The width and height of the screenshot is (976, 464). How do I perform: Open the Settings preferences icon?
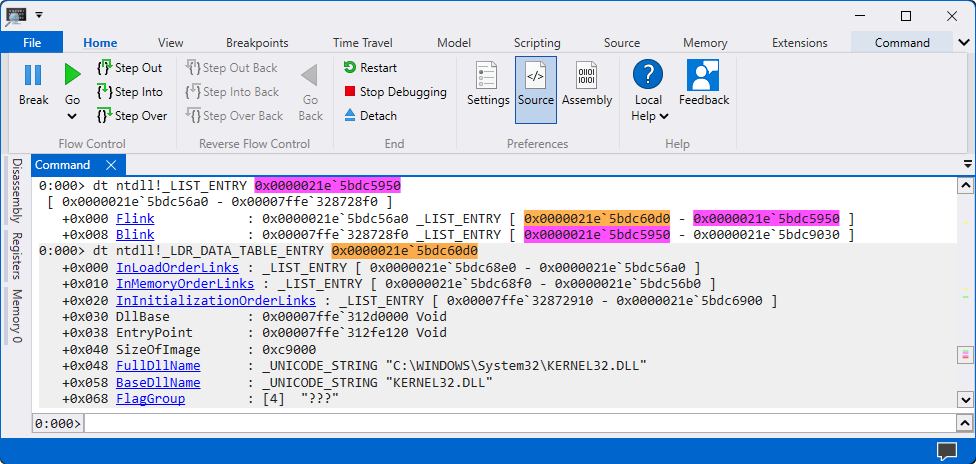[x=488, y=85]
